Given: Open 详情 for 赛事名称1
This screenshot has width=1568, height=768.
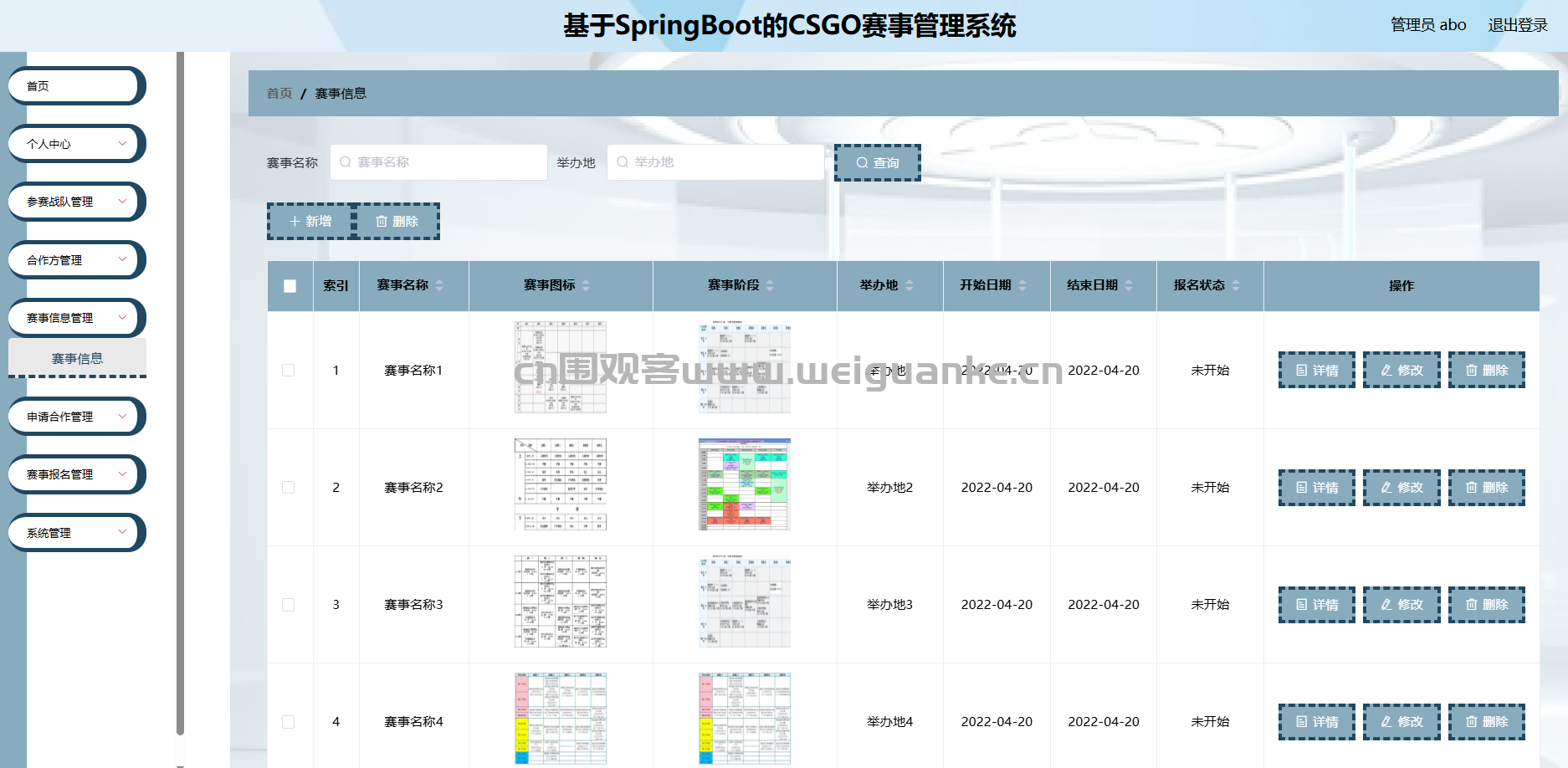Looking at the screenshot, I should pos(1317,370).
